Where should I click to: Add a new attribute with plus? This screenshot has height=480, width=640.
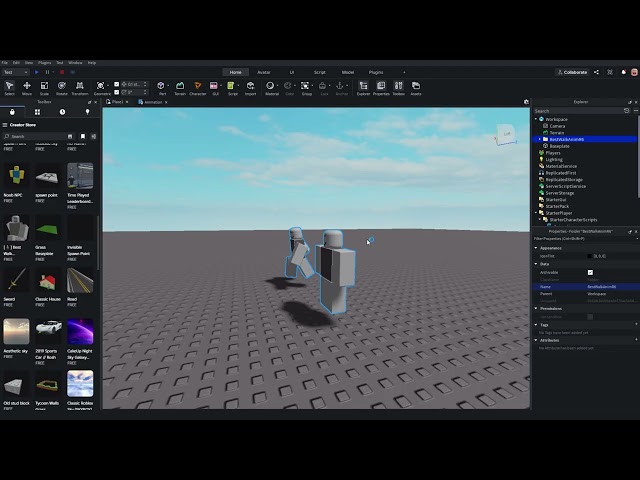[x=636, y=340]
